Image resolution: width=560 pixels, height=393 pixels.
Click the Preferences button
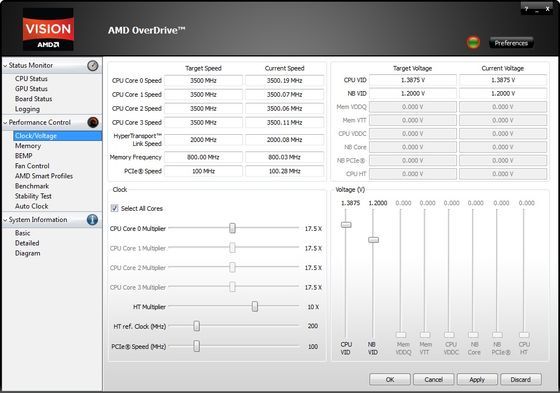511,43
